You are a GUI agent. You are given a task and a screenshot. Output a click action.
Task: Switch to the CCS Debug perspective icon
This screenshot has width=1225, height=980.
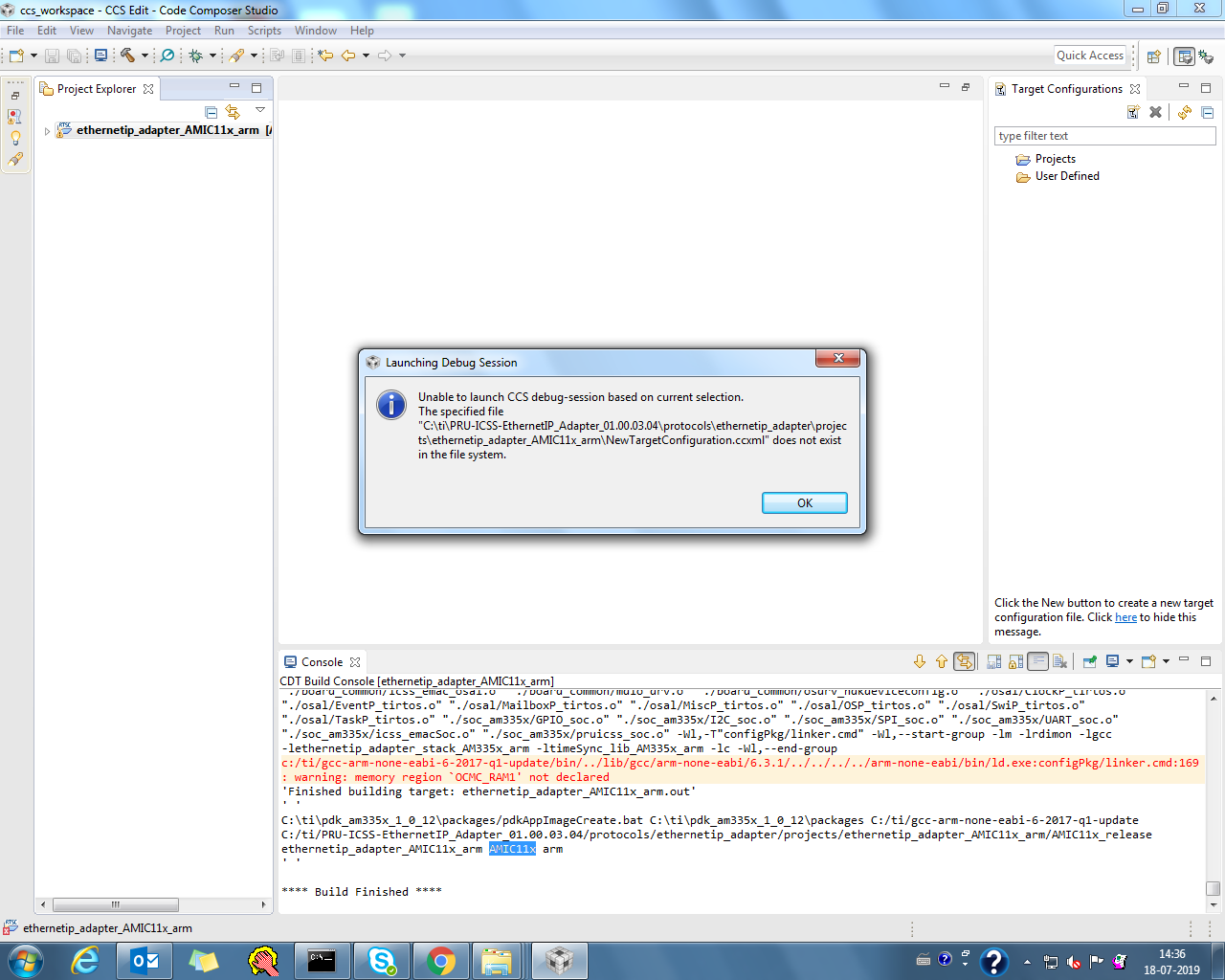click(1206, 56)
